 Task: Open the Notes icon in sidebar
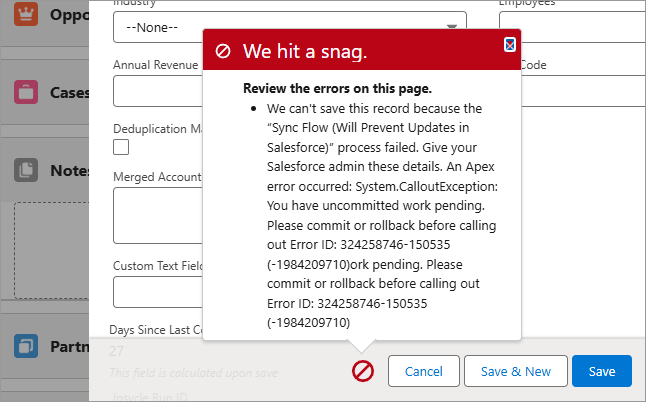click(26, 170)
